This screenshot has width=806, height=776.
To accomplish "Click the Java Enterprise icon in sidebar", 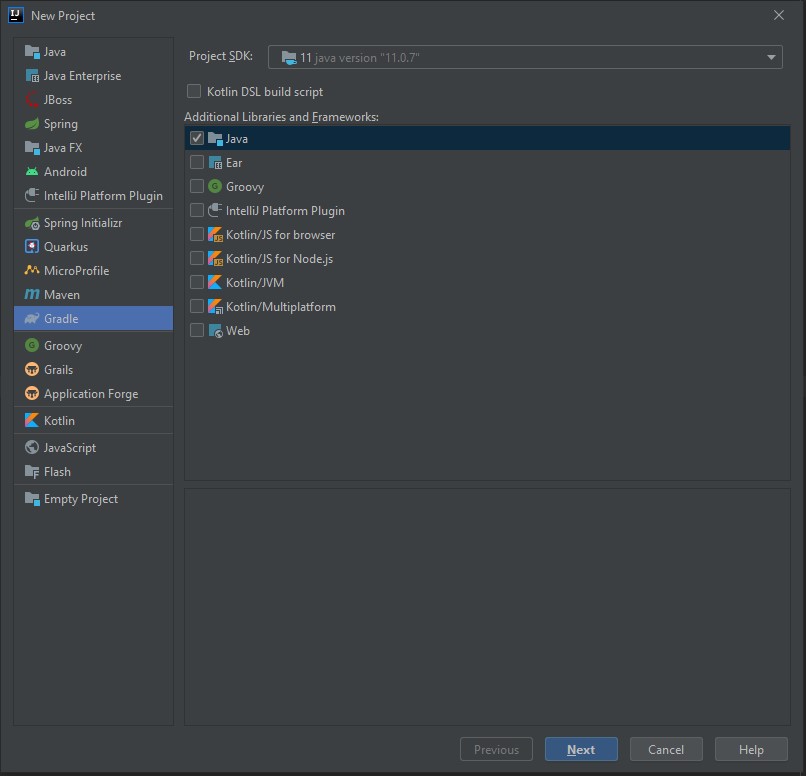I will 32,76.
